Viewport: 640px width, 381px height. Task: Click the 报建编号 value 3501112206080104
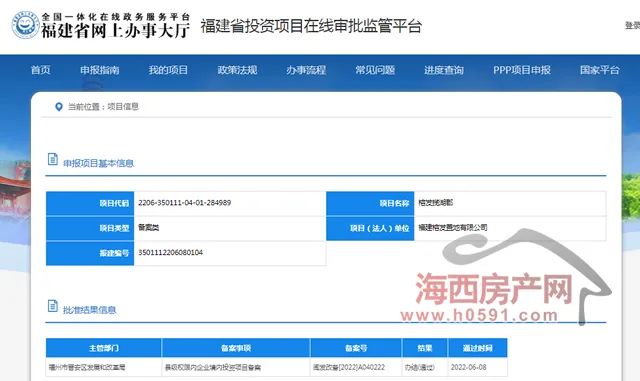click(x=171, y=252)
